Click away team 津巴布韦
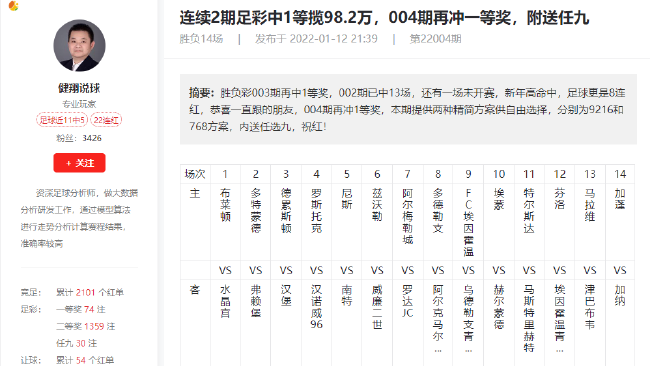650x366 pixels. [x=590, y=307]
